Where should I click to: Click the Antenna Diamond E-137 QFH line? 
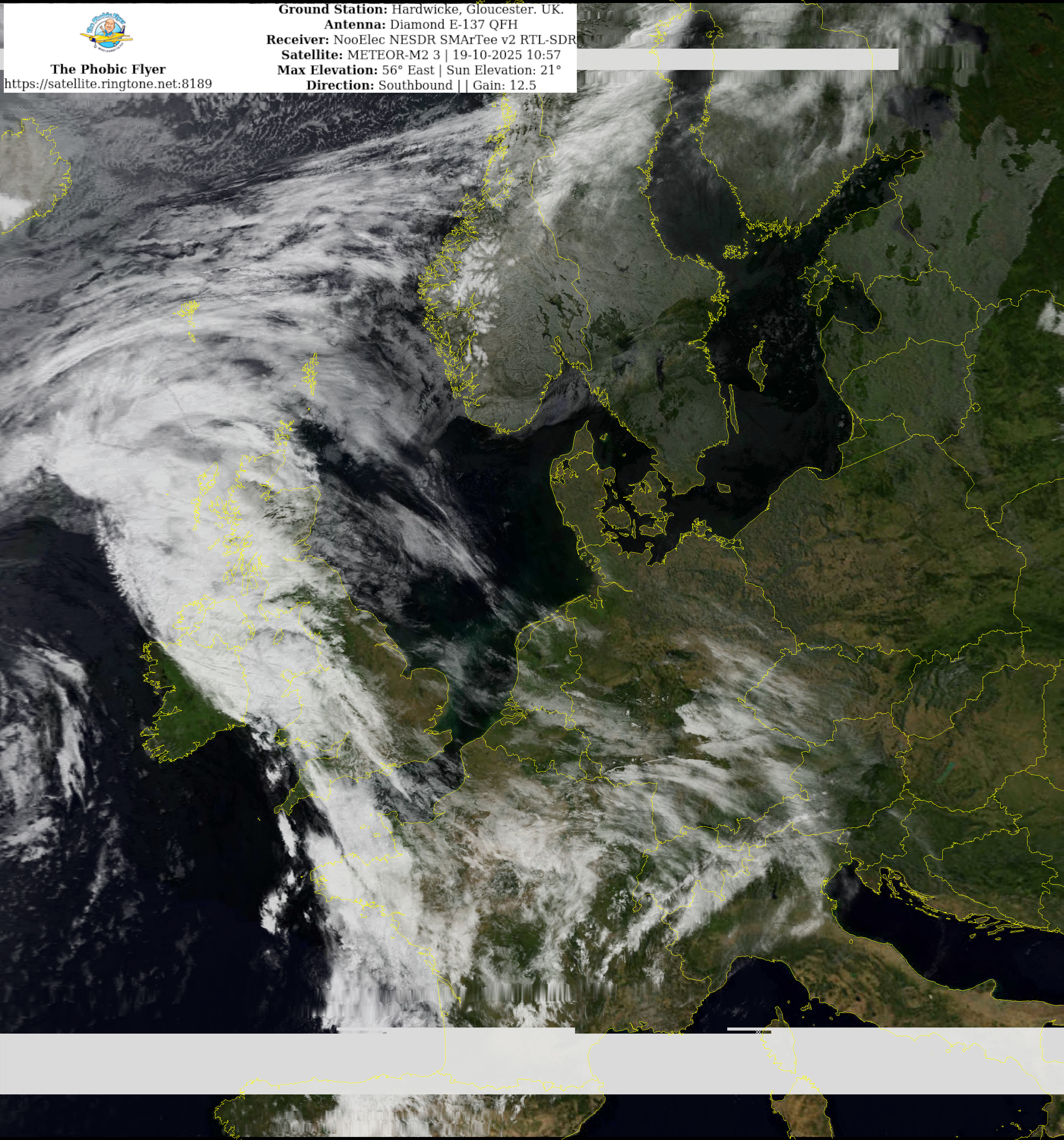[x=420, y=25]
